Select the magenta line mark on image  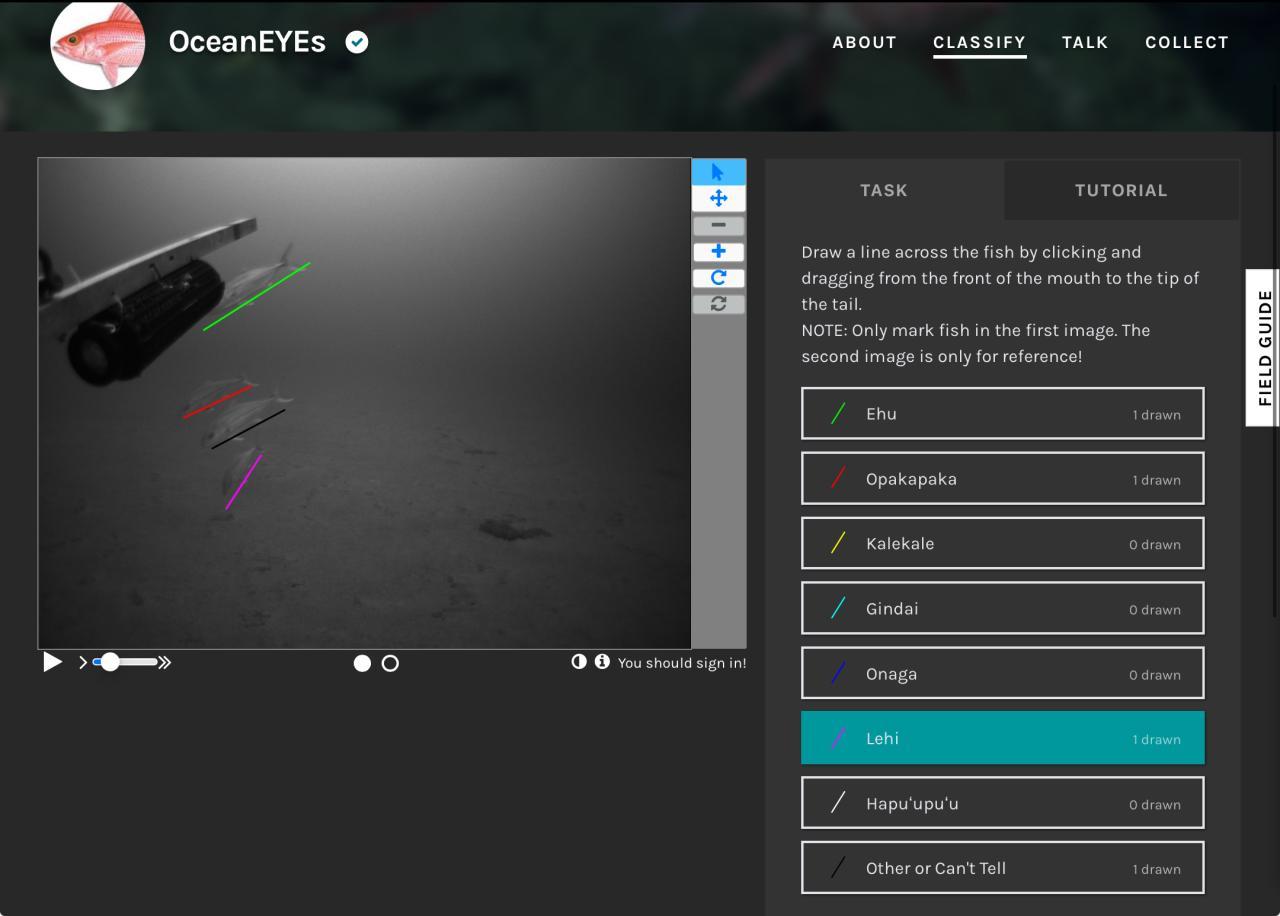tap(244, 482)
